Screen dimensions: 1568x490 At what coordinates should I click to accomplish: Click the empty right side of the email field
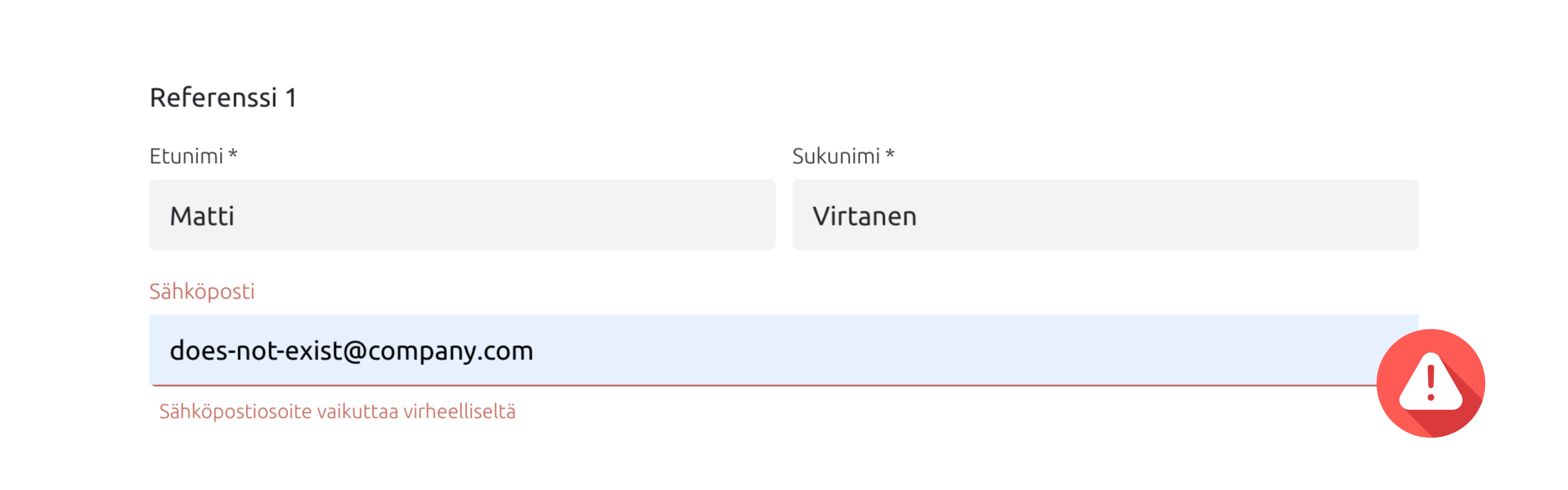(1035, 350)
